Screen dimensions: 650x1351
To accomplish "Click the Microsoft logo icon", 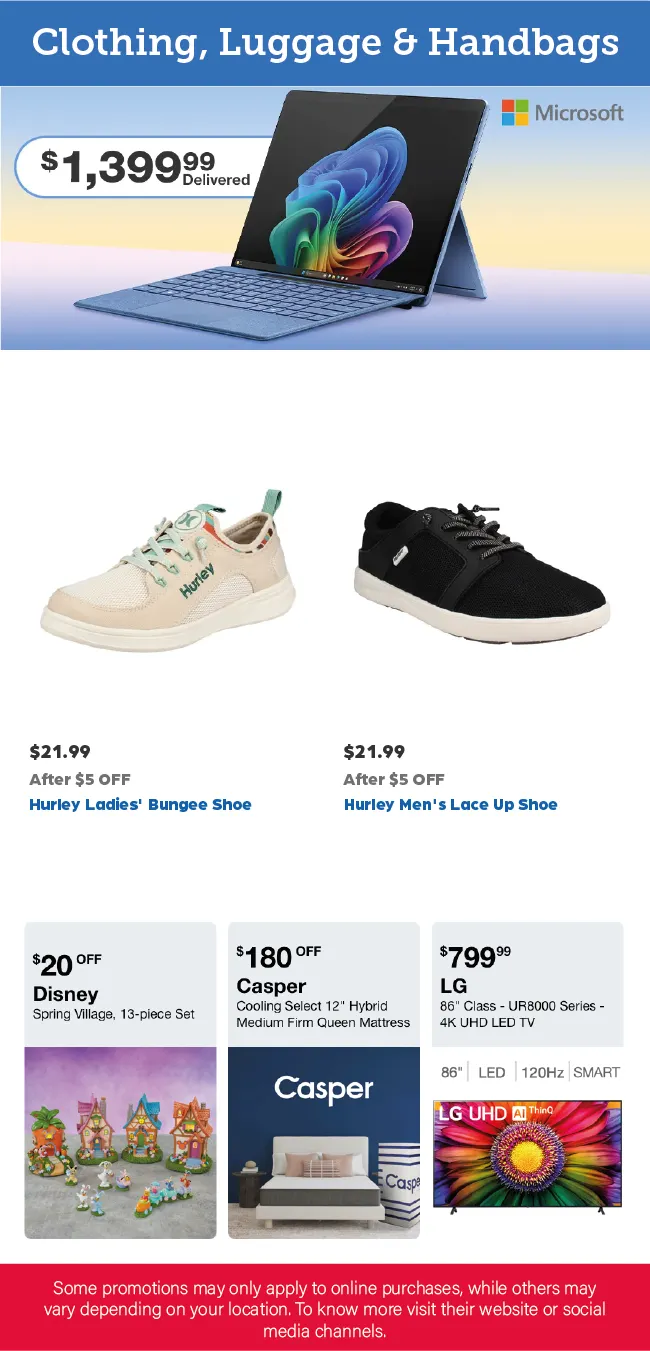I will [515, 112].
